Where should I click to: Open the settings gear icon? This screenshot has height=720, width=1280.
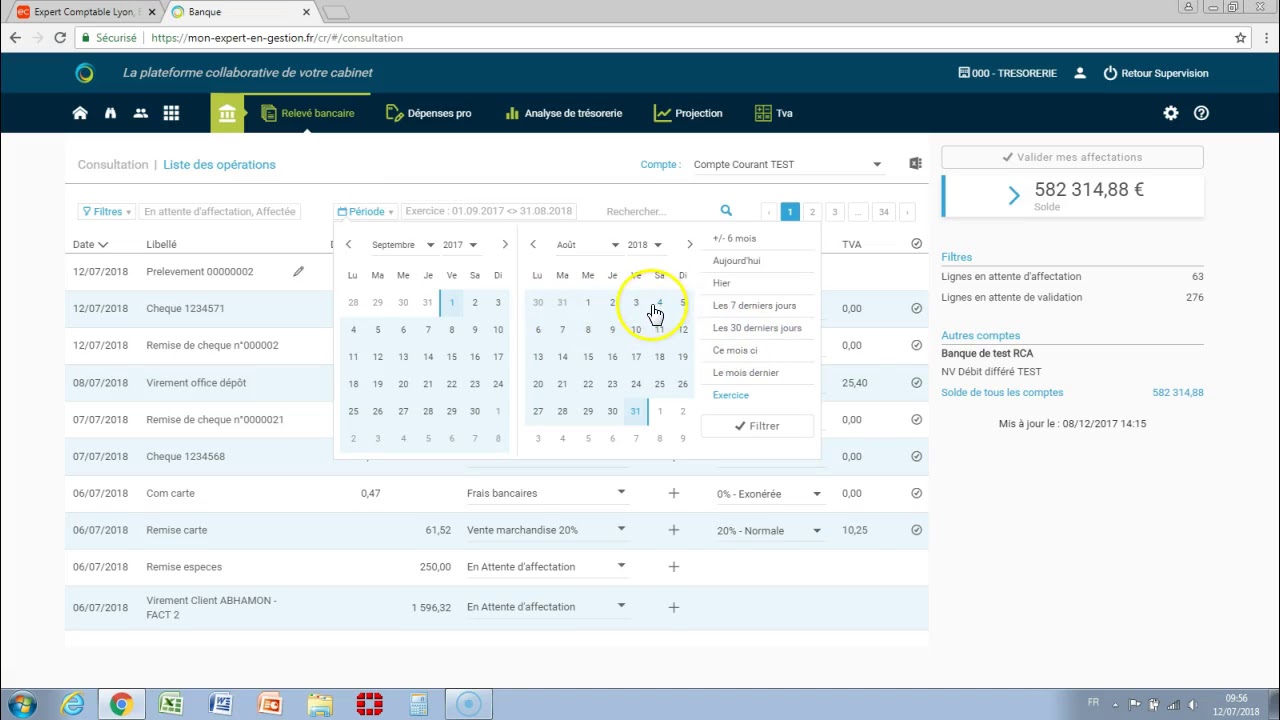click(x=1170, y=113)
